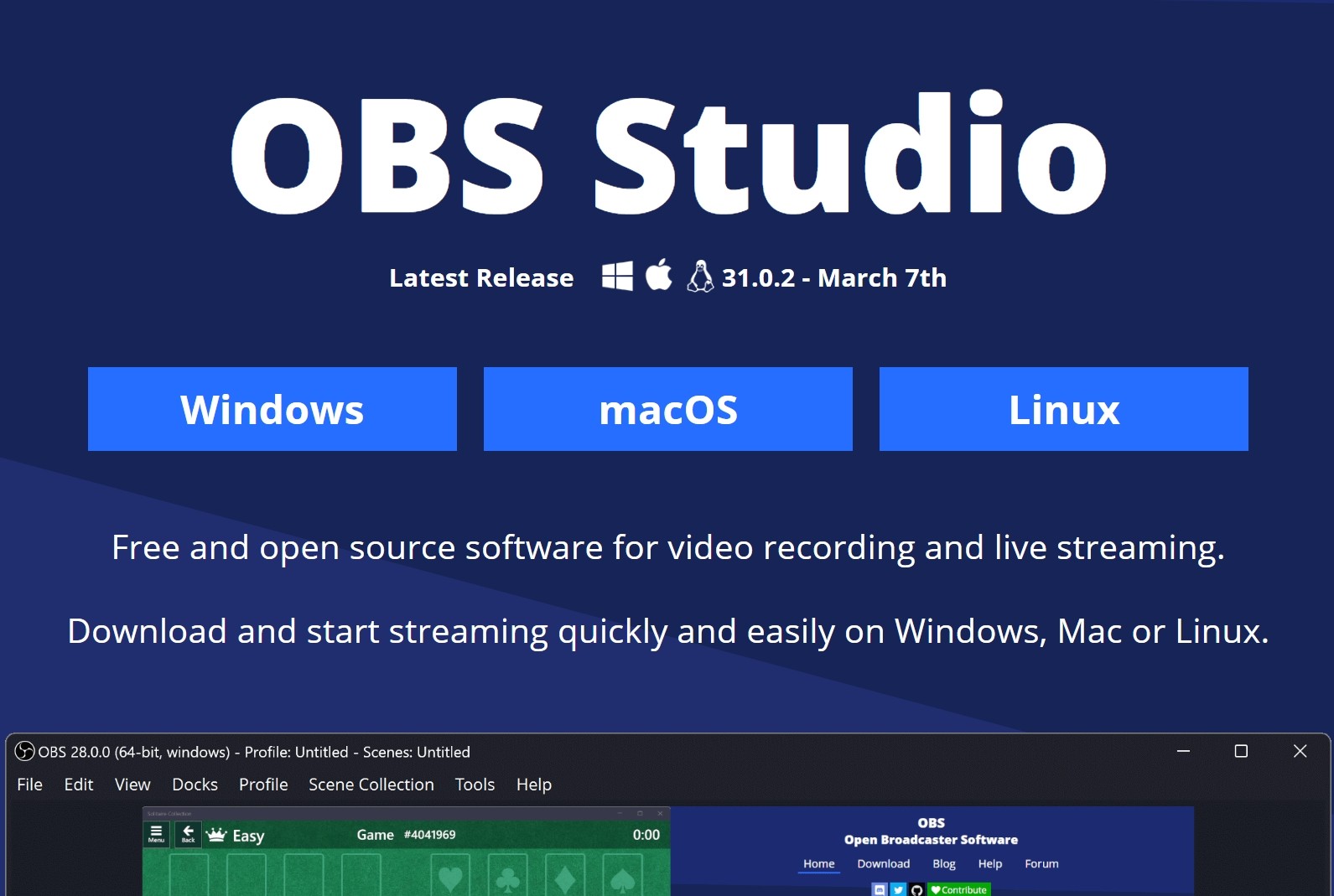Go to Home in the previewed OBS site

point(819,864)
